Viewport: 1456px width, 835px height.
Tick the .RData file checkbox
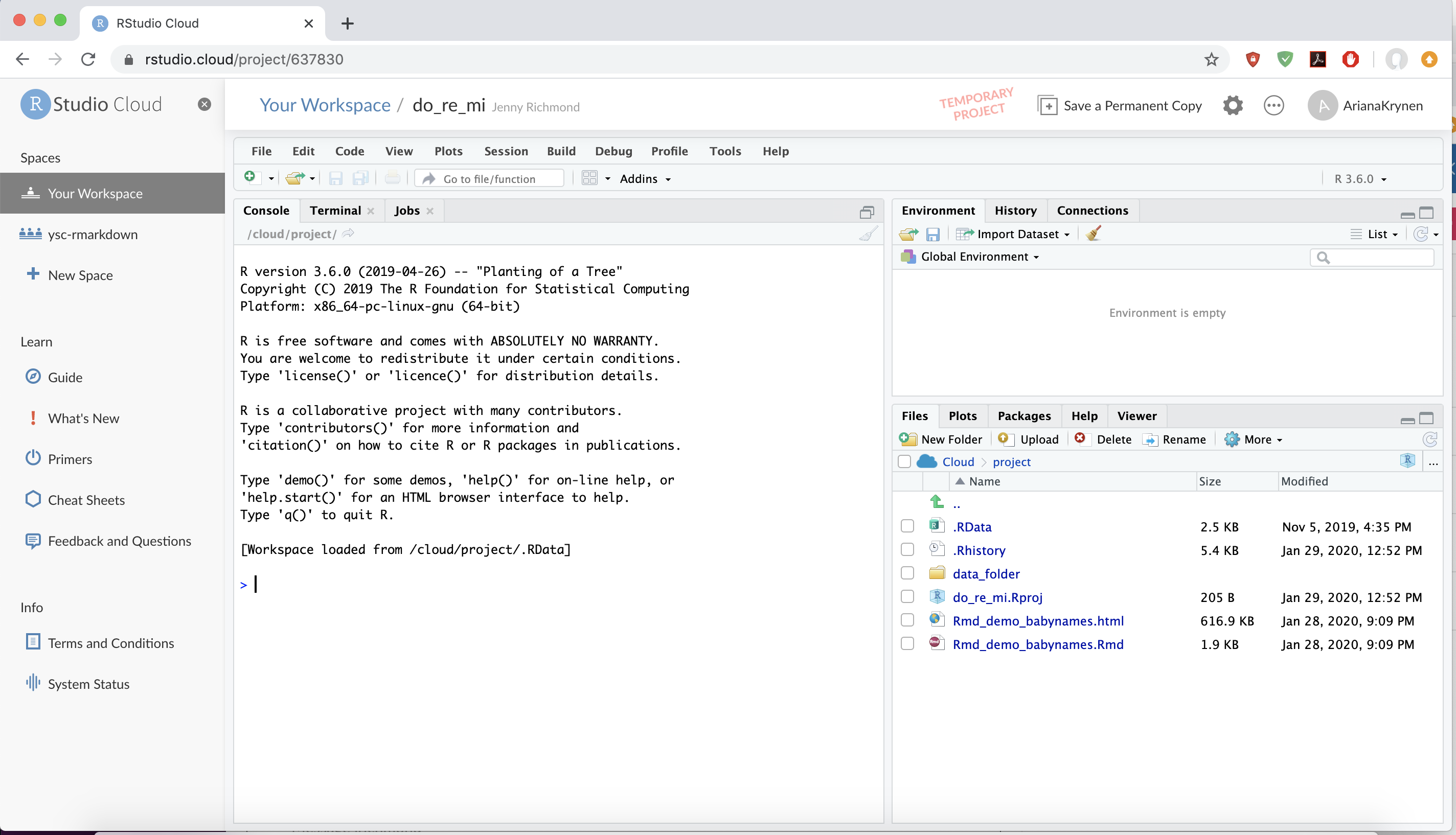tap(907, 526)
